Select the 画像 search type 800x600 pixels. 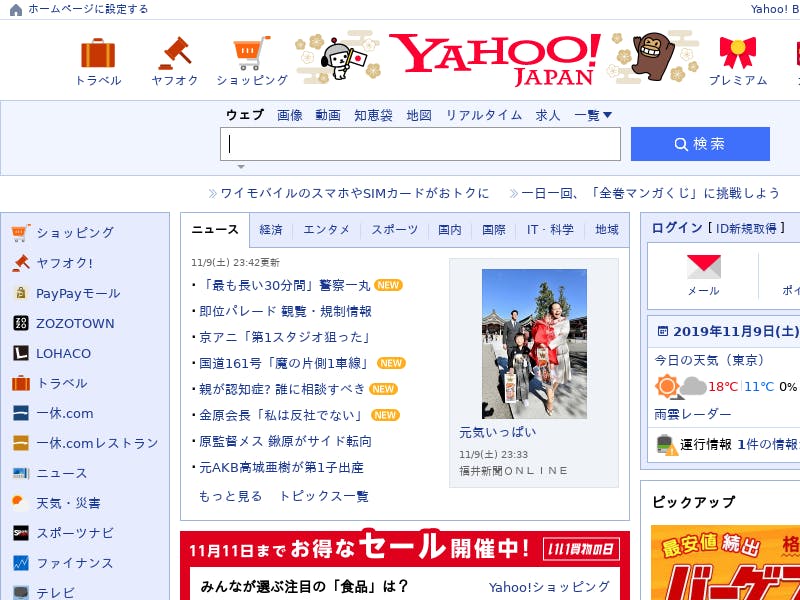[290, 115]
